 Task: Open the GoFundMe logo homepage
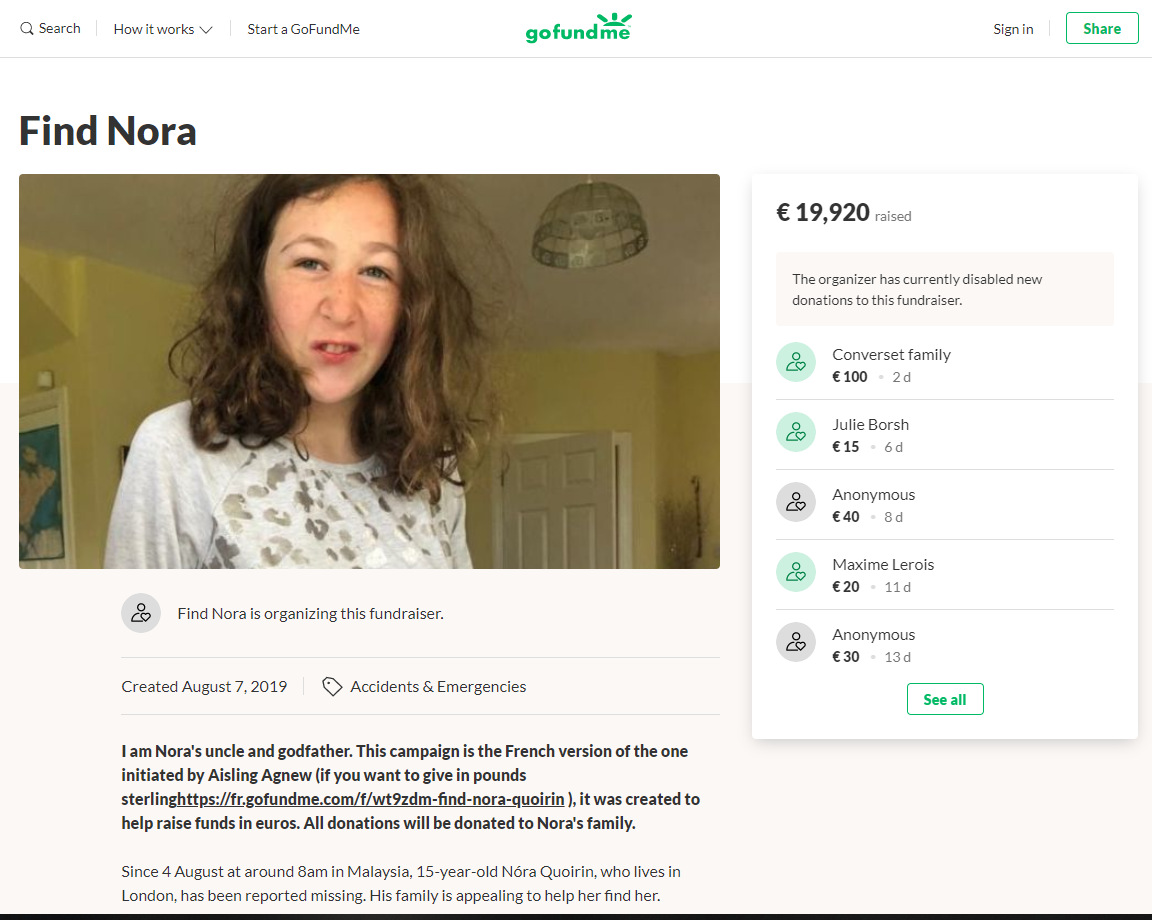pyautogui.click(x=578, y=29)
